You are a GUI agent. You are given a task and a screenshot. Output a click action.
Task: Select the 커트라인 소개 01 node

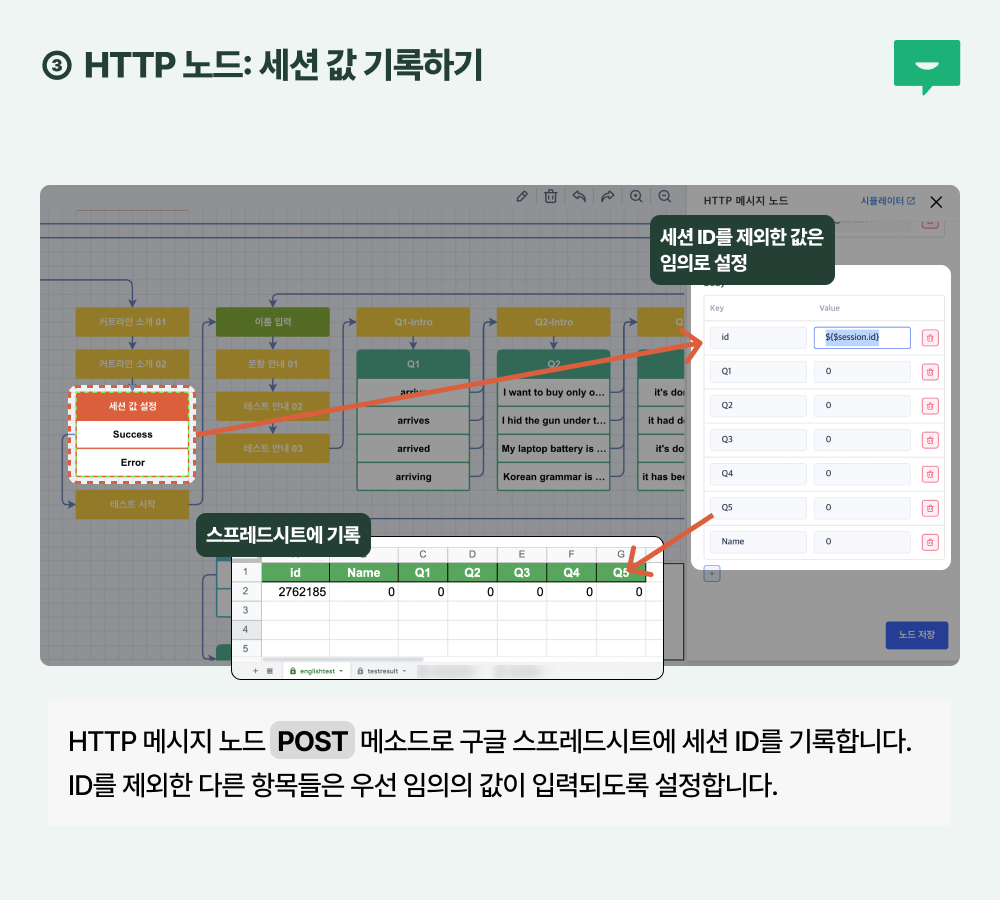[x=133, y=322]
